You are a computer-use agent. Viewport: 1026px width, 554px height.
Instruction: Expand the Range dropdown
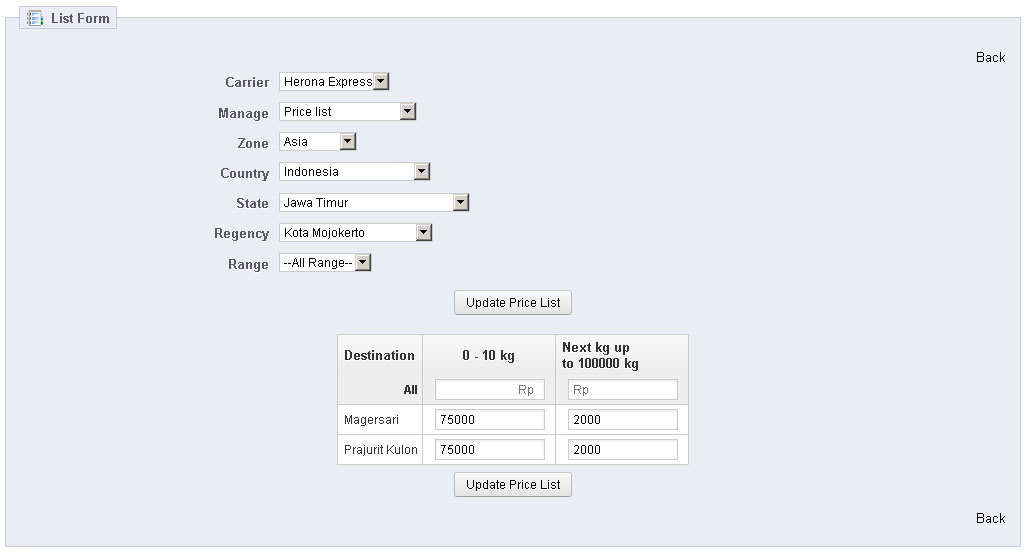pos(325,263)
